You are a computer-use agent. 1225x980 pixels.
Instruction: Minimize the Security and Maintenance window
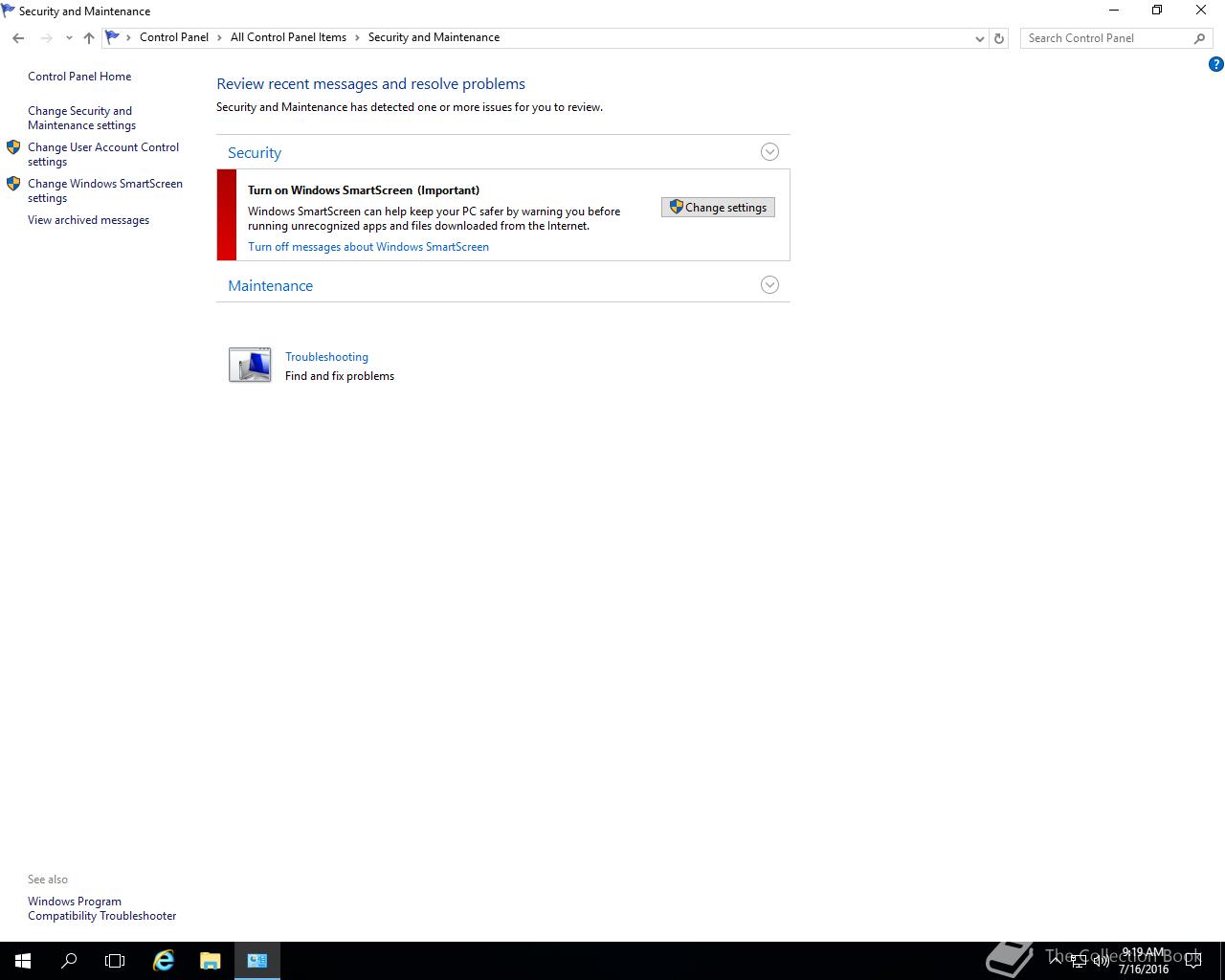[1113, 11]
